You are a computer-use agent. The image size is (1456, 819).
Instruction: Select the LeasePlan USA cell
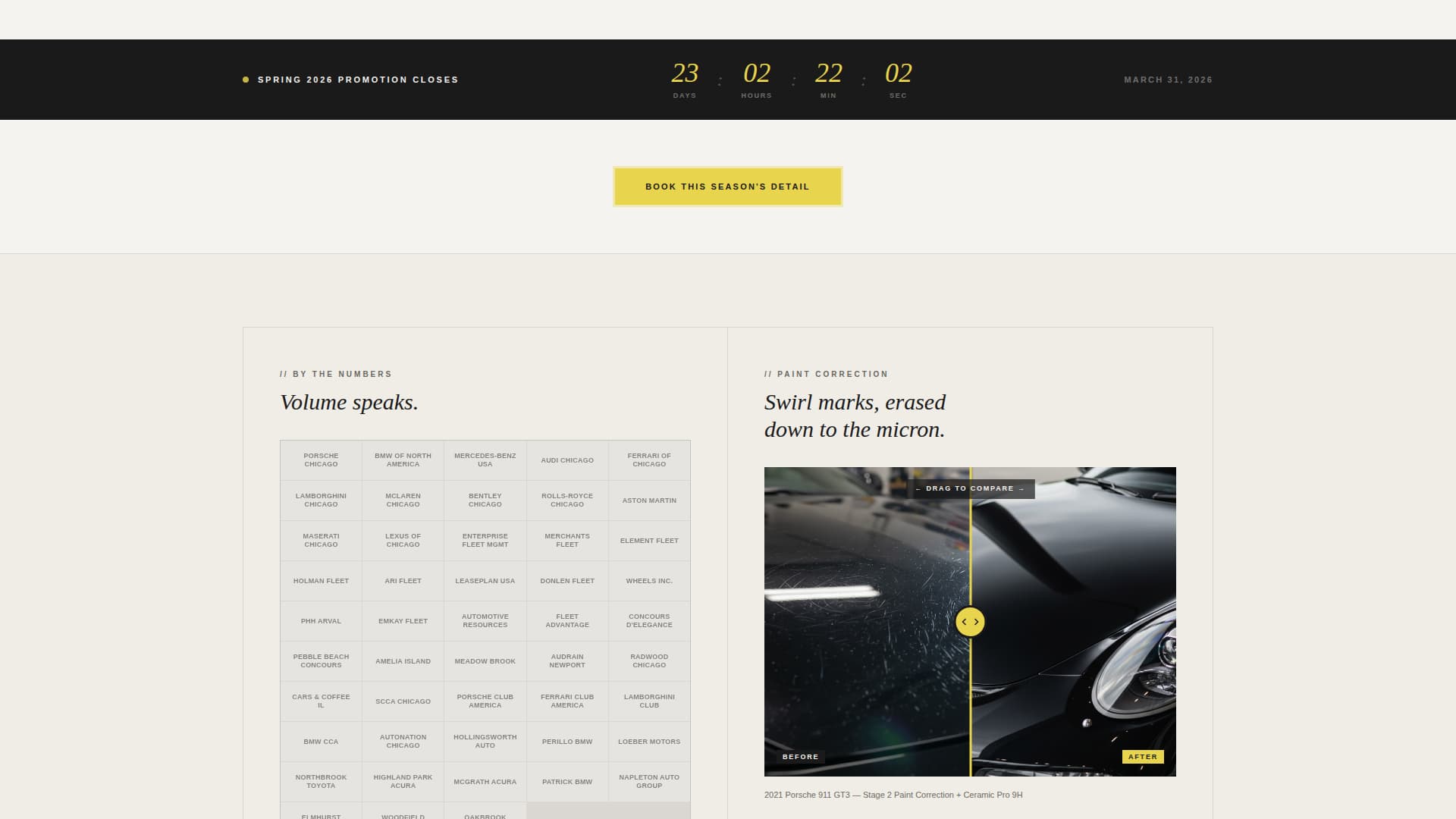coord(485,581)
